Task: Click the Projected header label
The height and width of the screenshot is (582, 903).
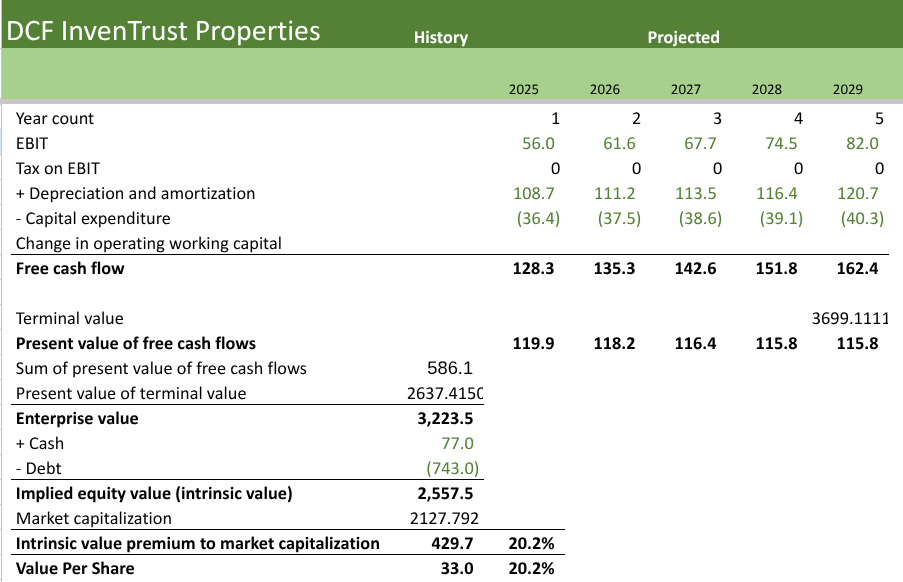Action: point(683,37)
